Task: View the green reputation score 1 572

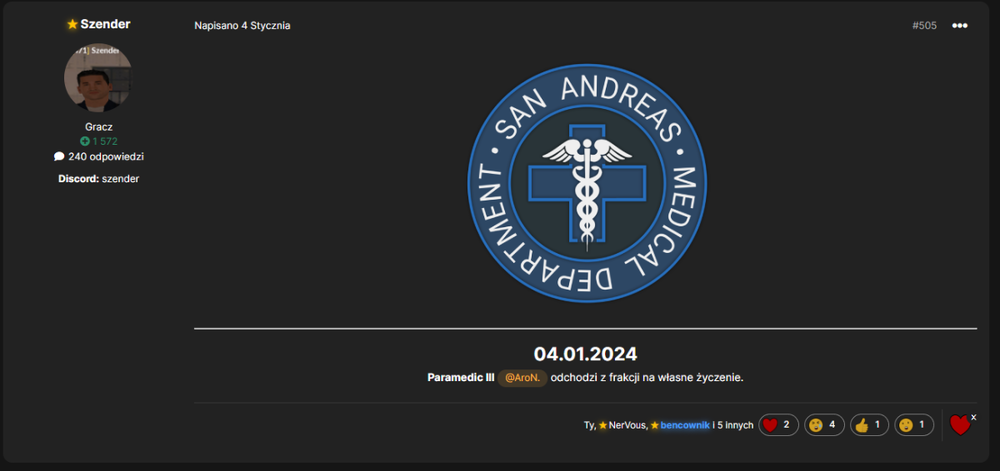Action: [x=99, y=141]
